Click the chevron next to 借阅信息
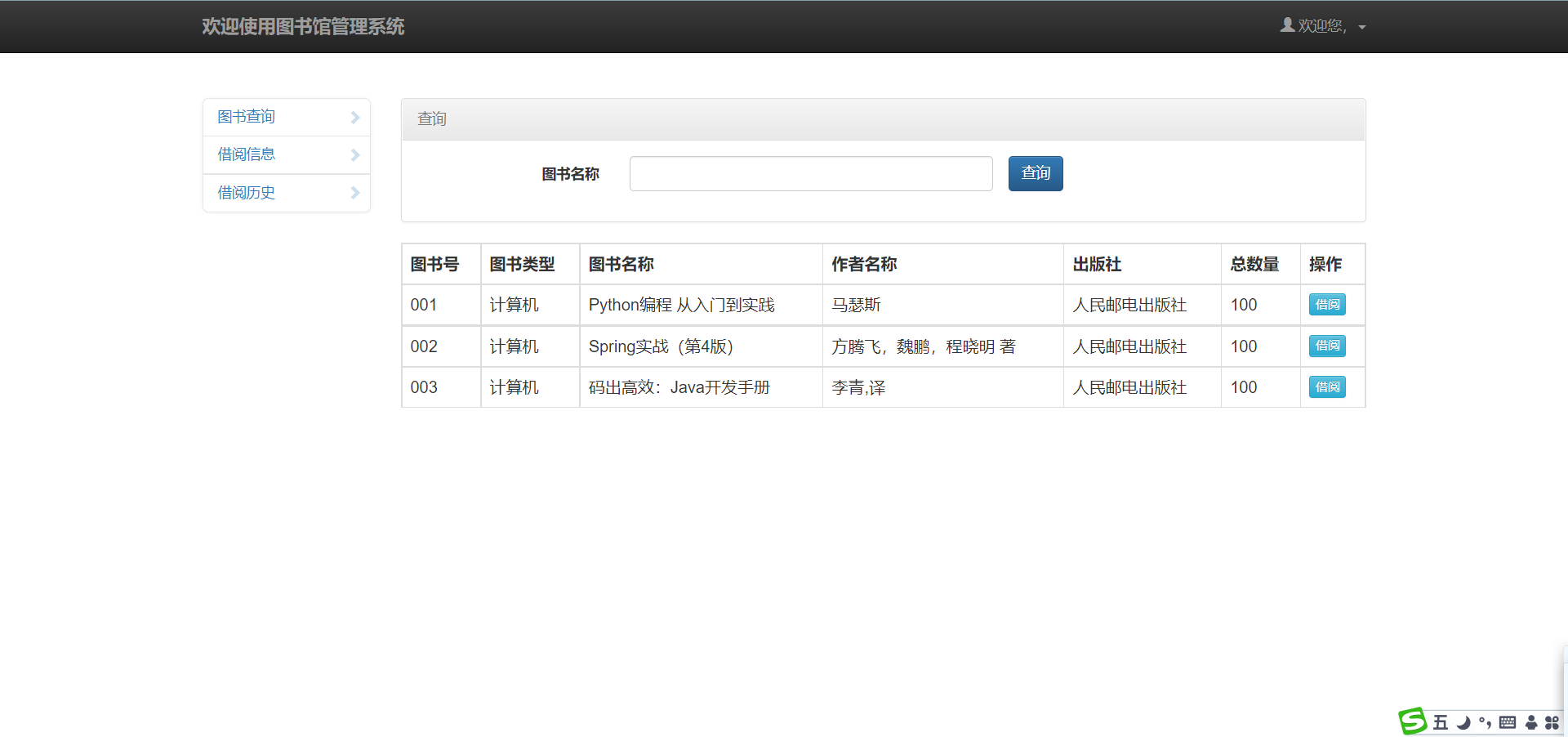The width and height of the screenshot is (1568, 737). point(355,154)
